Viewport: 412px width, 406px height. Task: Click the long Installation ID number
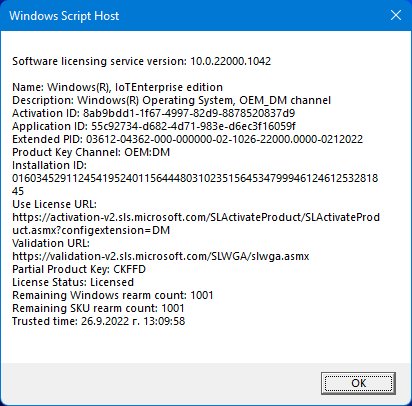coord(195,185)
